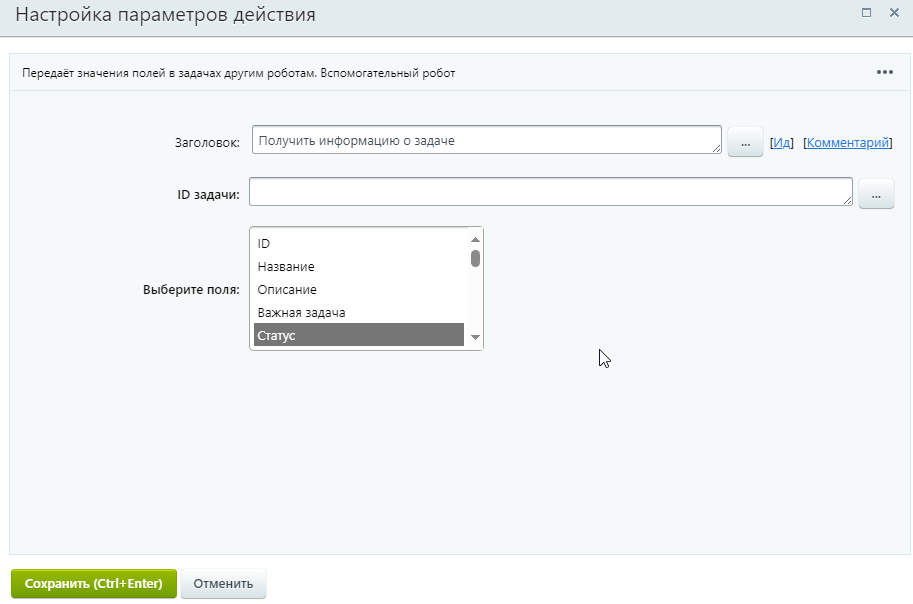Viewport: 913px width, 604px height.
Task: Click resize handle of Заголовок text area
Action: point(716,149)
